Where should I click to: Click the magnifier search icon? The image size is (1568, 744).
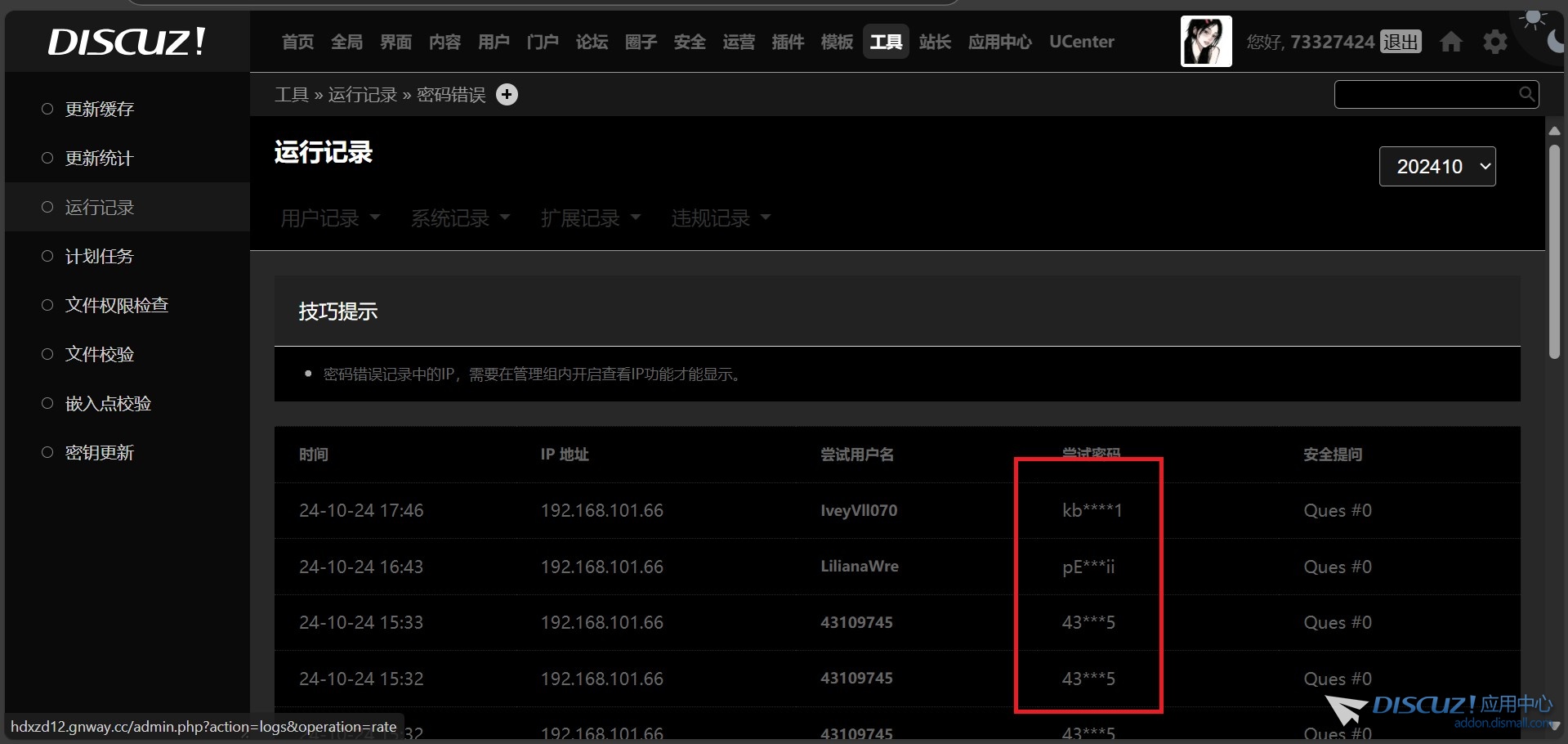[x=1526, y=94]
